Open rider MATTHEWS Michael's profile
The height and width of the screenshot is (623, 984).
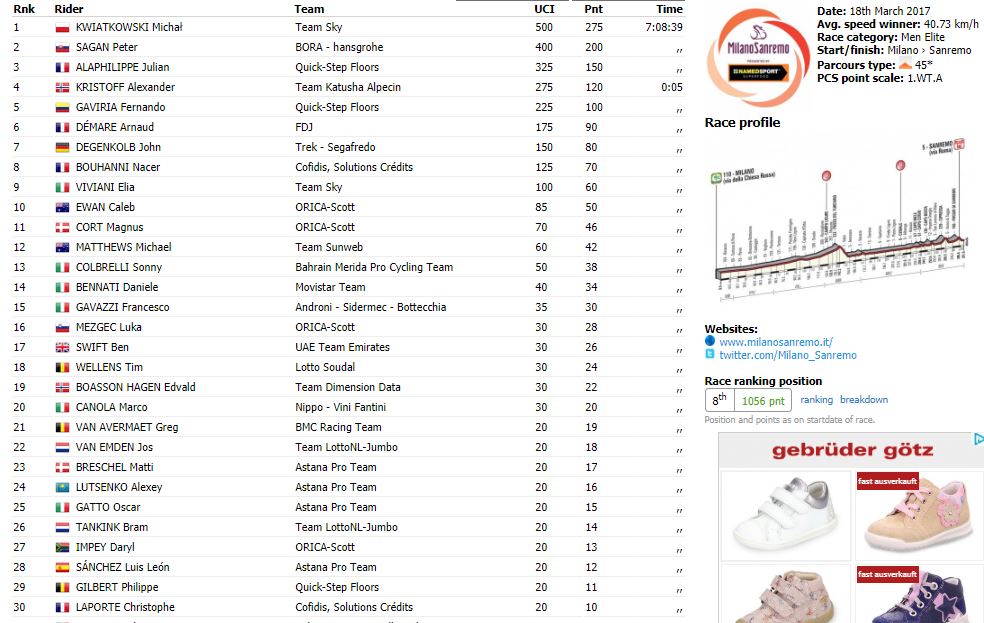point(124,247)
